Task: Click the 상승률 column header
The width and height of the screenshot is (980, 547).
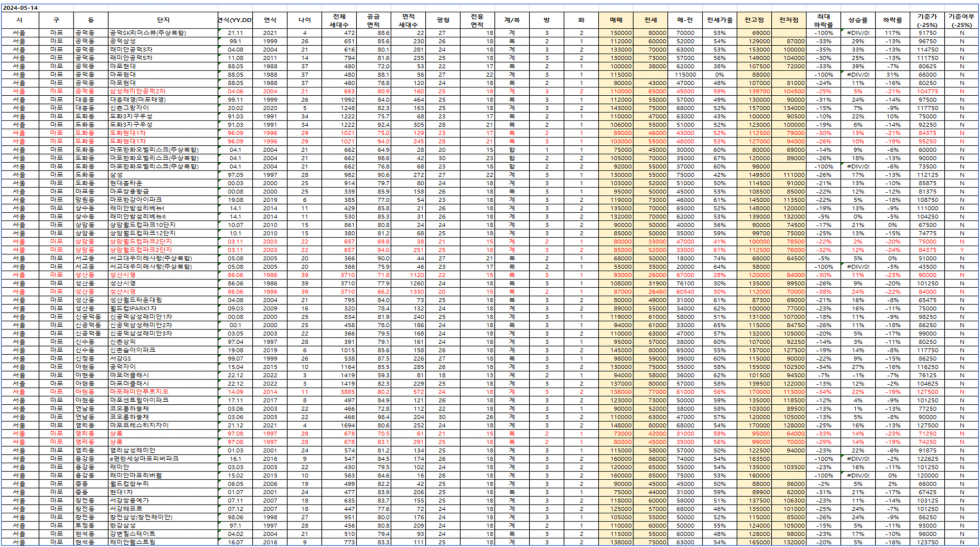Action: point(858,20)
